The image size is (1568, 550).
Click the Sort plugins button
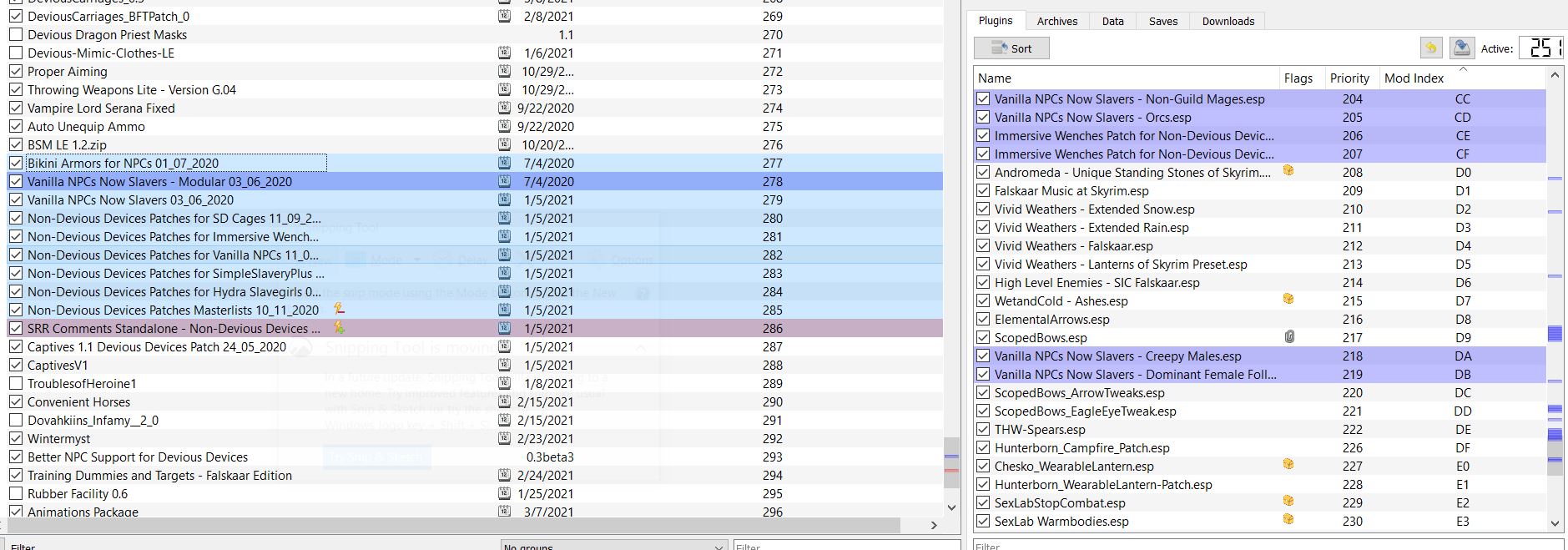1011,48
